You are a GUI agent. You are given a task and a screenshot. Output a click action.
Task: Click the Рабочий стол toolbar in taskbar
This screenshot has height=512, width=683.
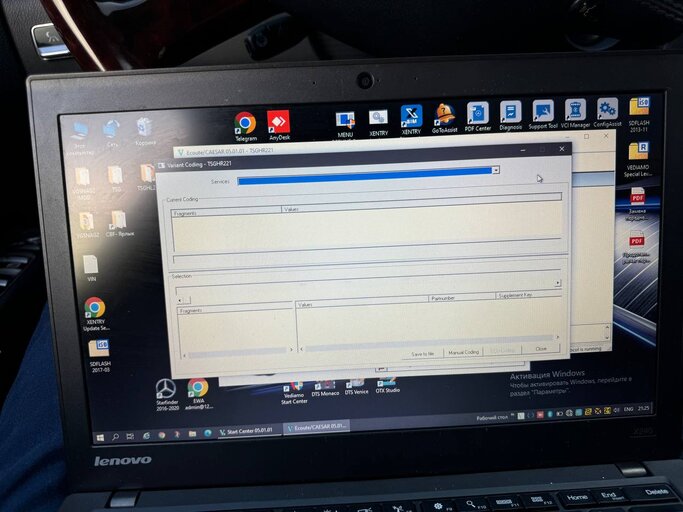(x=492, y=417)
